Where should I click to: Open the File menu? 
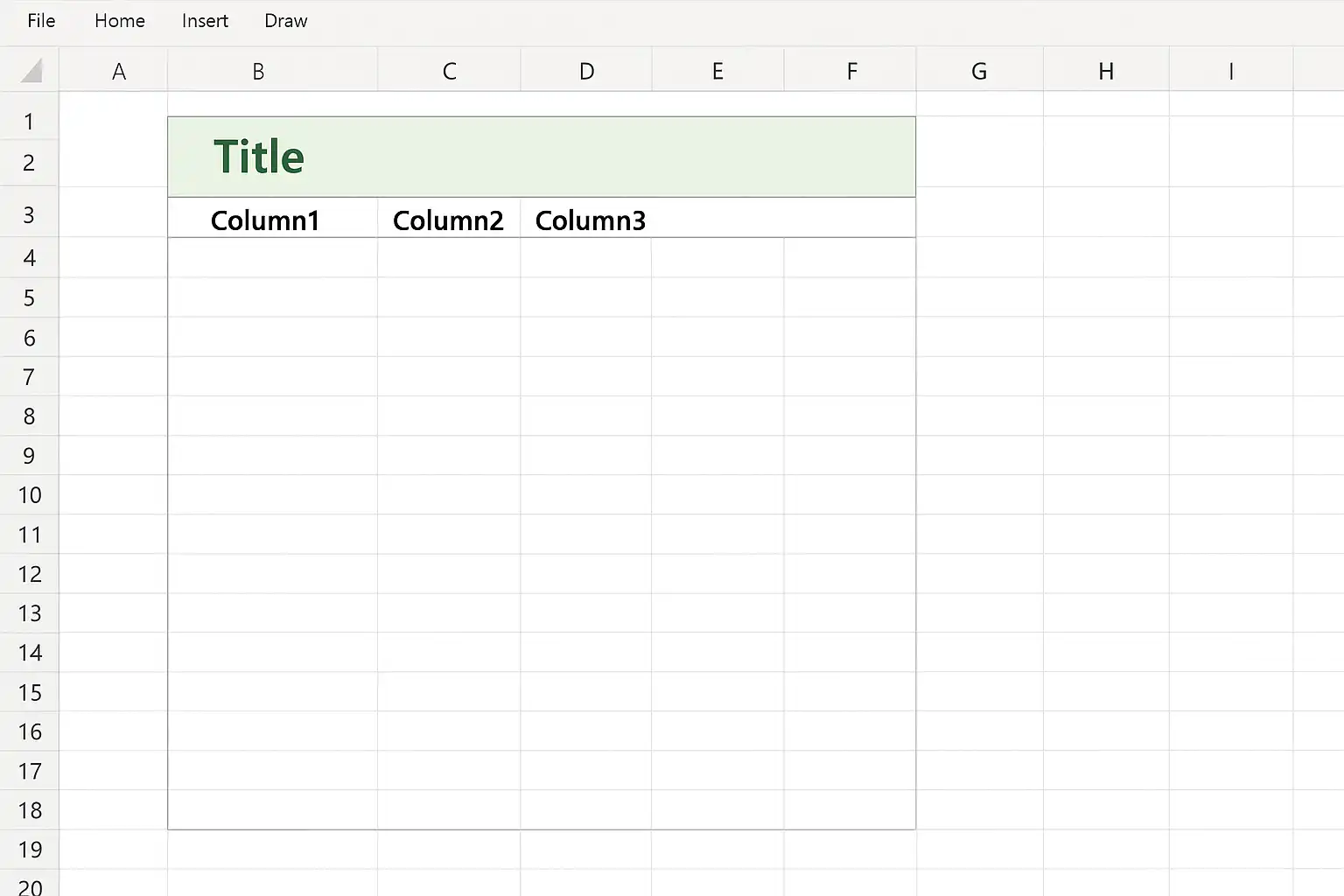tap(41, 21)
